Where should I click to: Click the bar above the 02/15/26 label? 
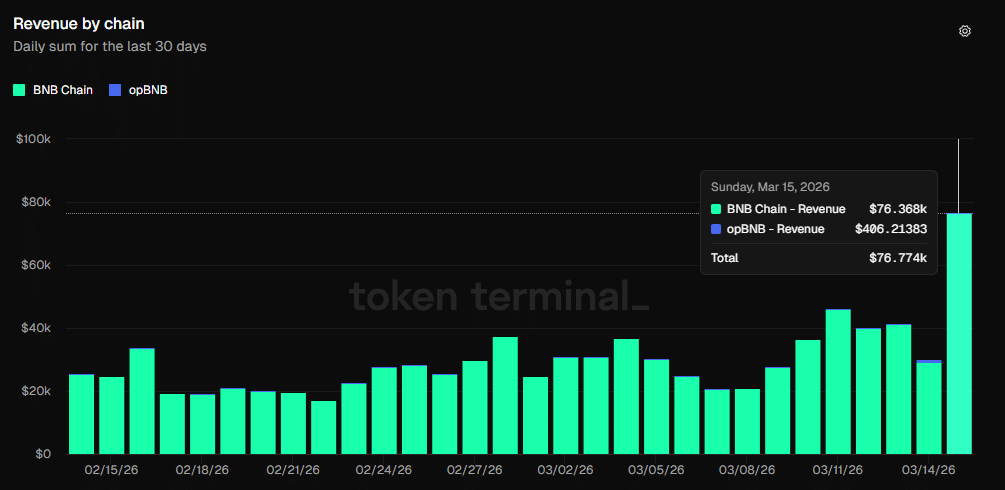coord(112,415)
